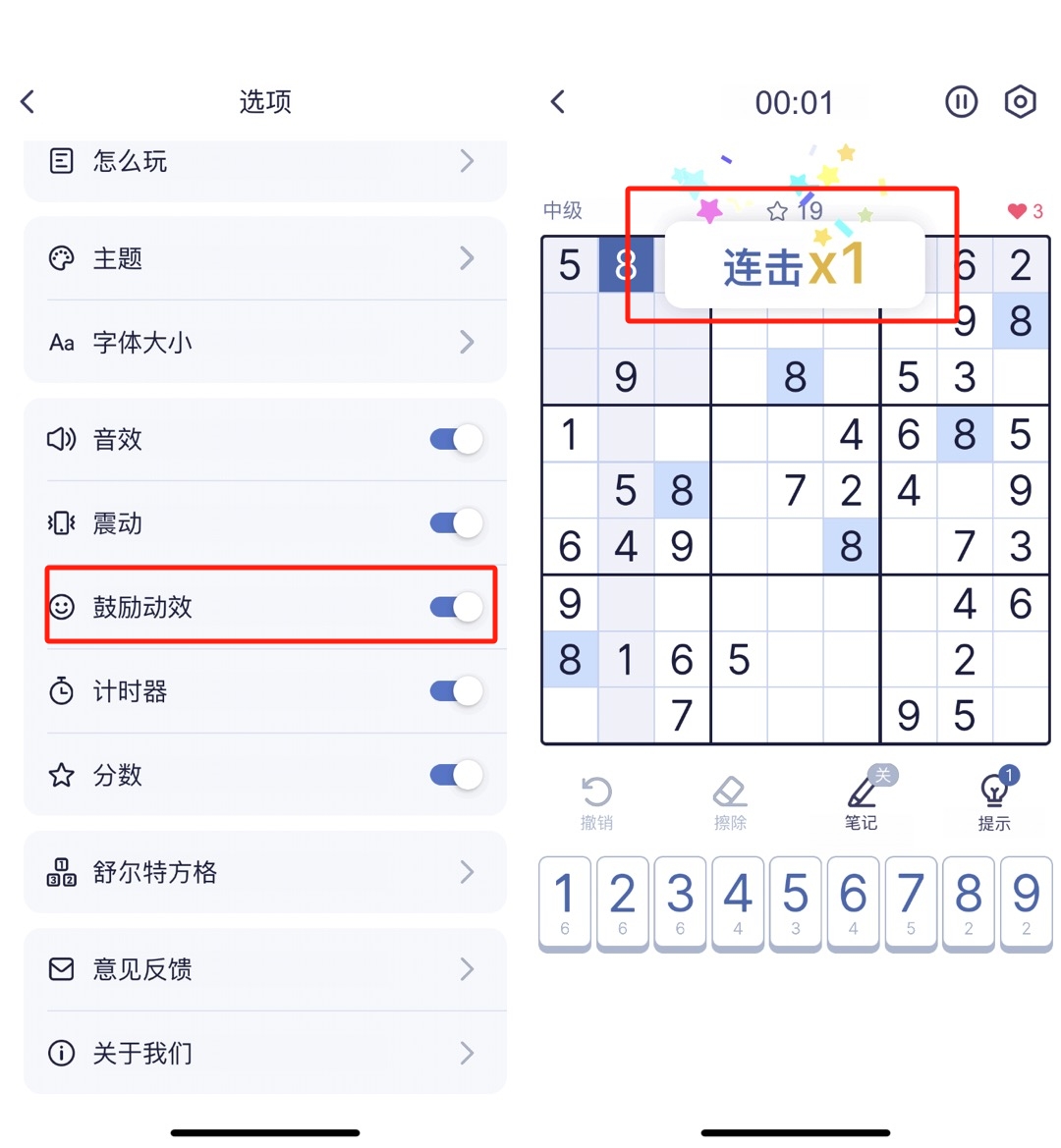Disable the 音效 sound toggle

coord(454,440)
